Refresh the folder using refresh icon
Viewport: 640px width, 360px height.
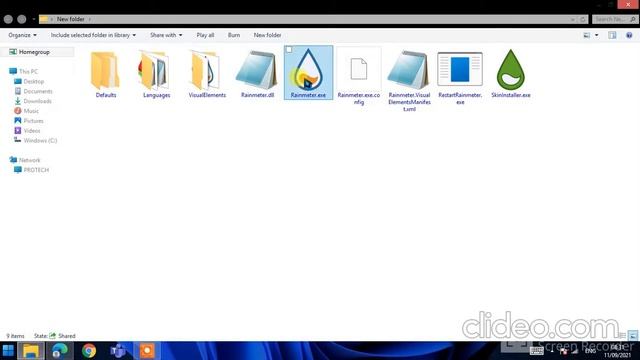tap(583, 19)
